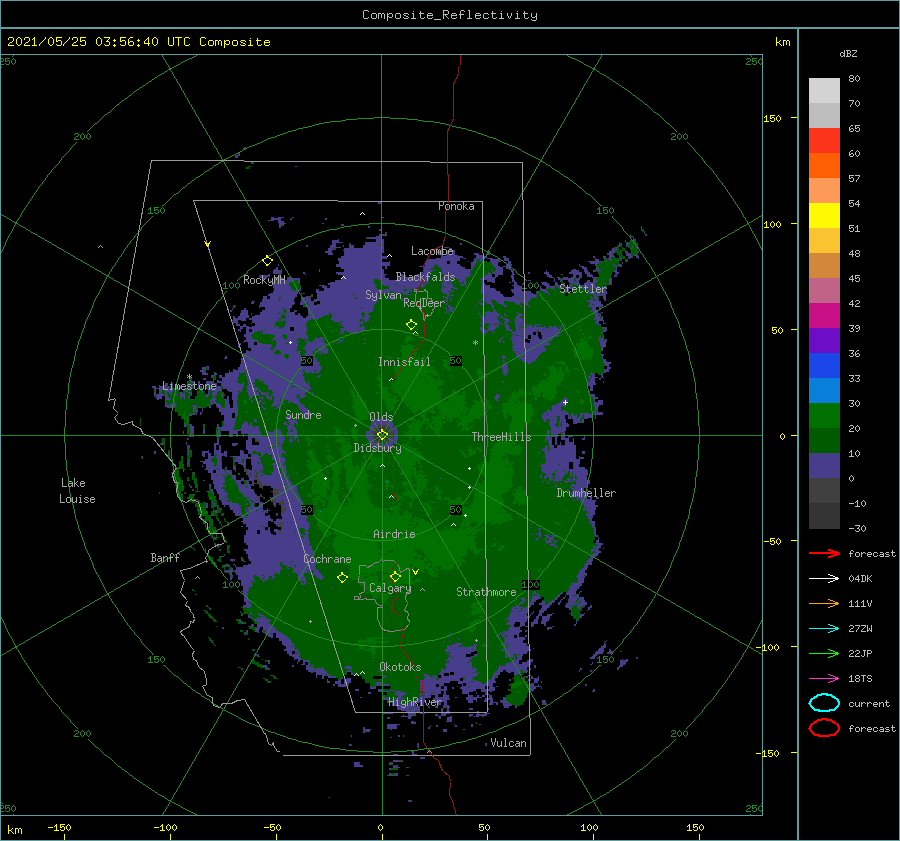Click the 2021/05/25 03:56:40 UTC Composite timestamp

[x=138, y=42]
